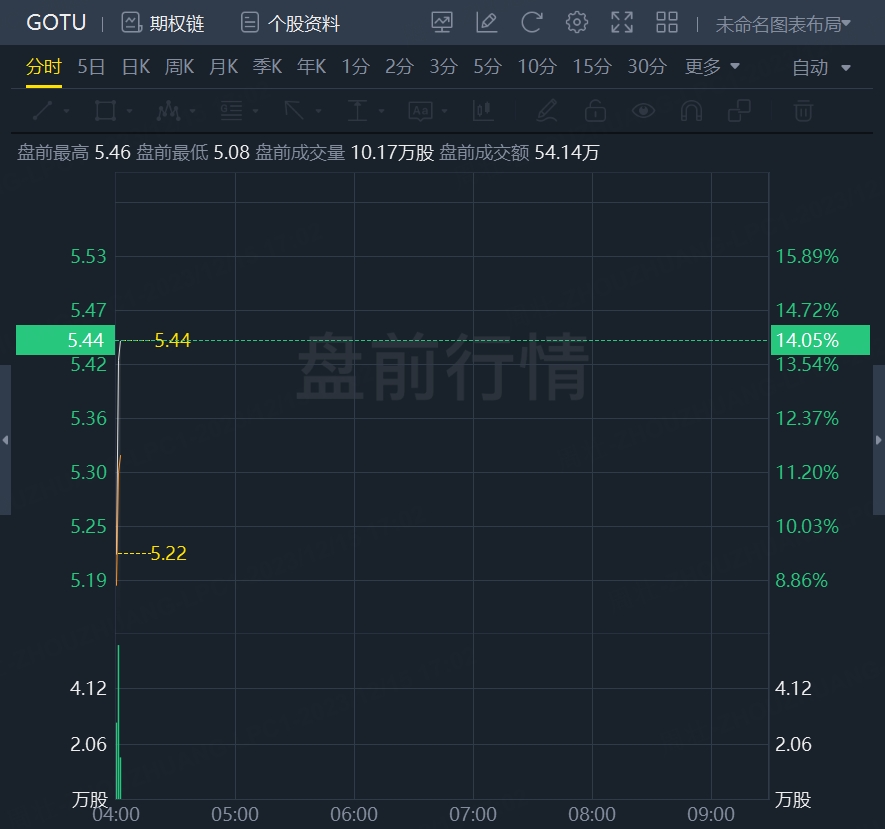This screenshot has height=829, width=885.
Task: Select the 2分 interval
Action: point(400,67)
